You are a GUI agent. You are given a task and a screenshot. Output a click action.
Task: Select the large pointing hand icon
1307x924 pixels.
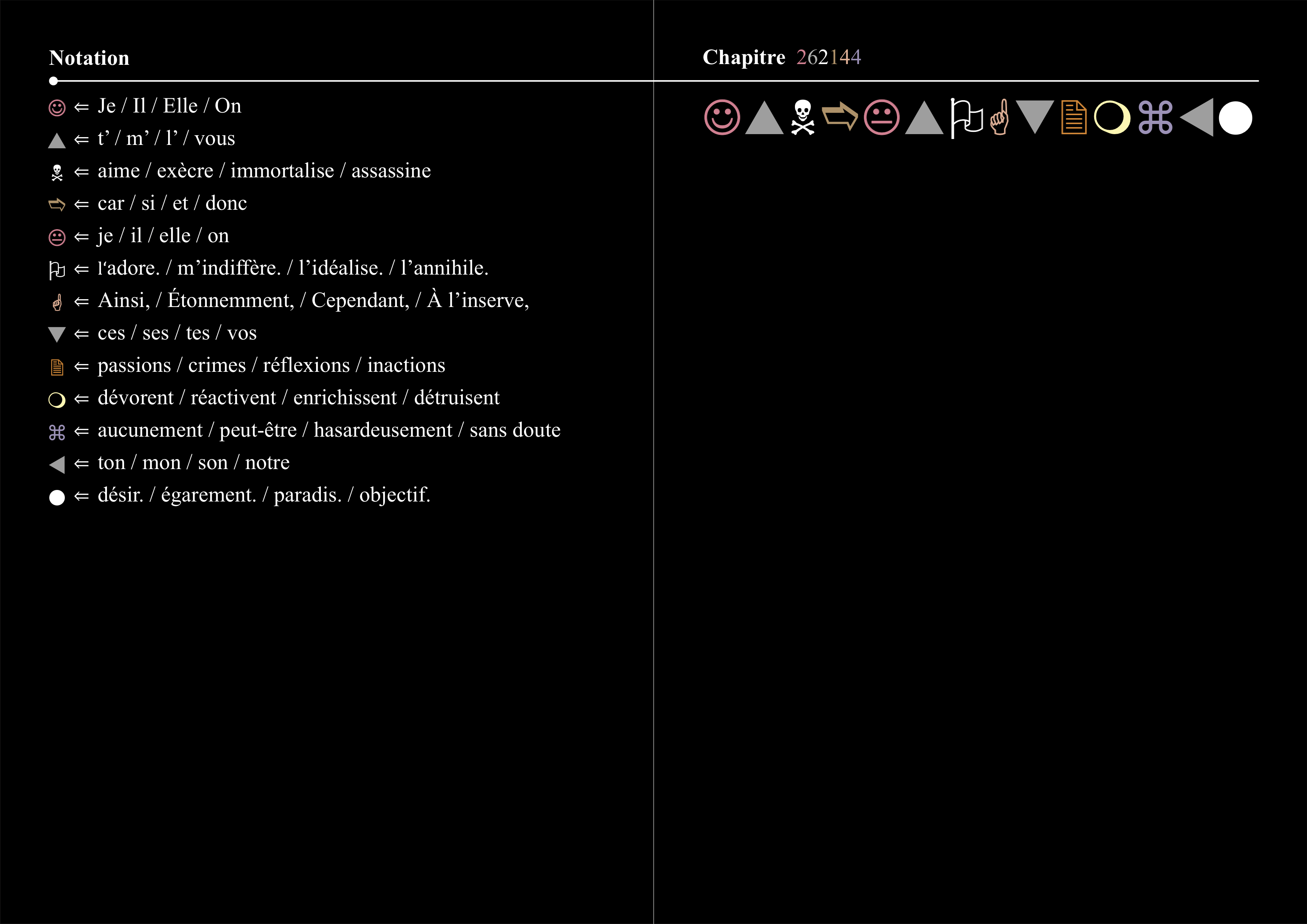pyautogui.click(x=1000, y=118)
